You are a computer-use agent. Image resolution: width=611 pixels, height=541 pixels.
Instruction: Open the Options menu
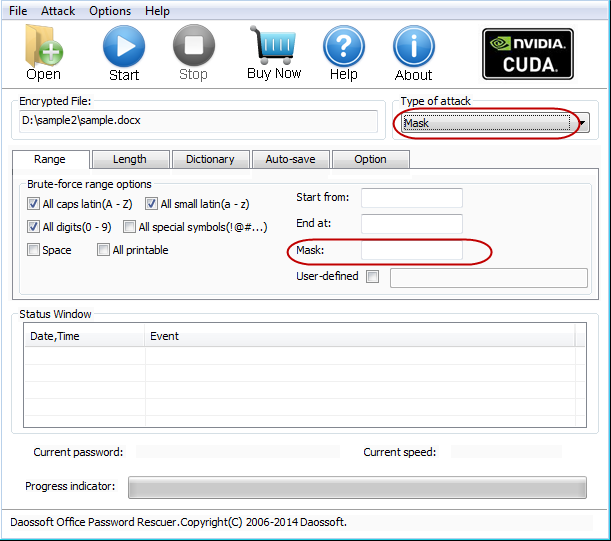click(110, 11)
